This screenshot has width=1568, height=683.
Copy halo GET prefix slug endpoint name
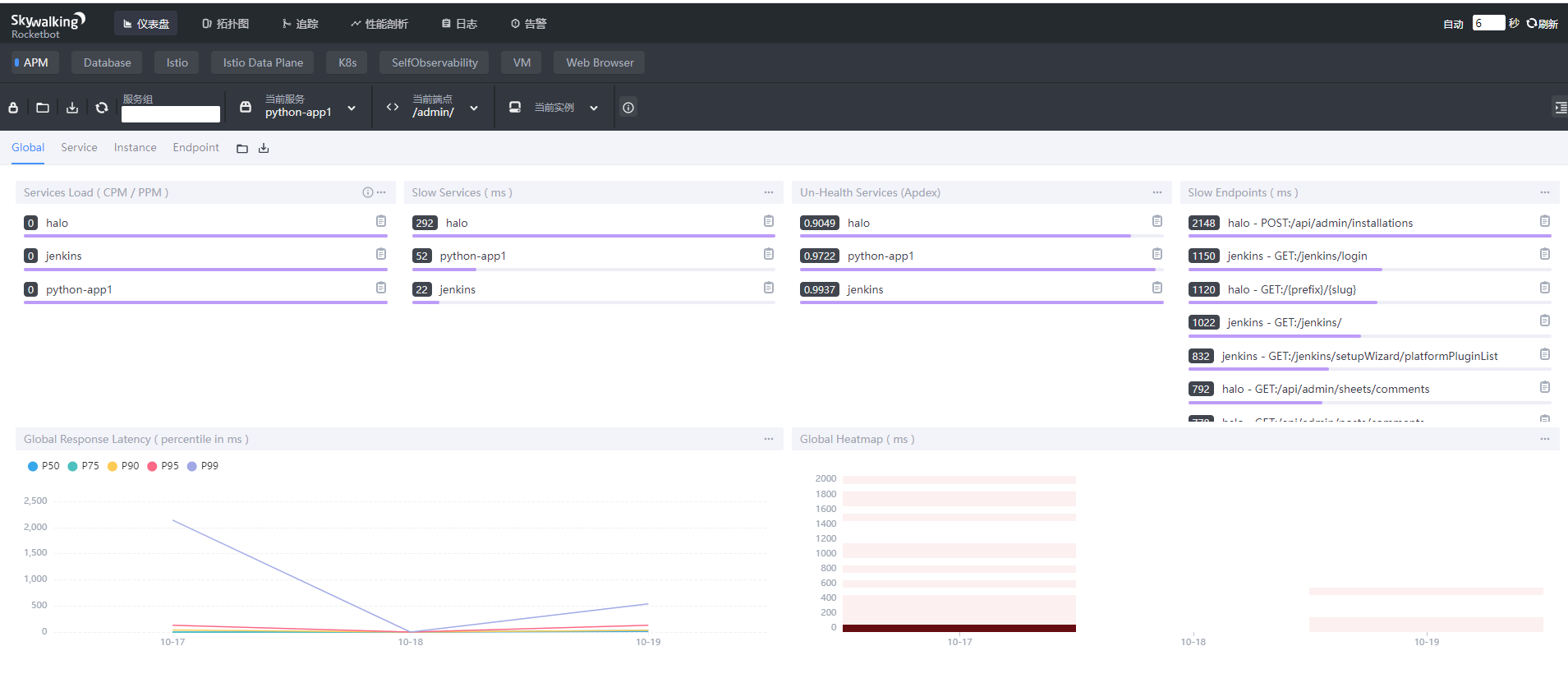coord(1545,288)
